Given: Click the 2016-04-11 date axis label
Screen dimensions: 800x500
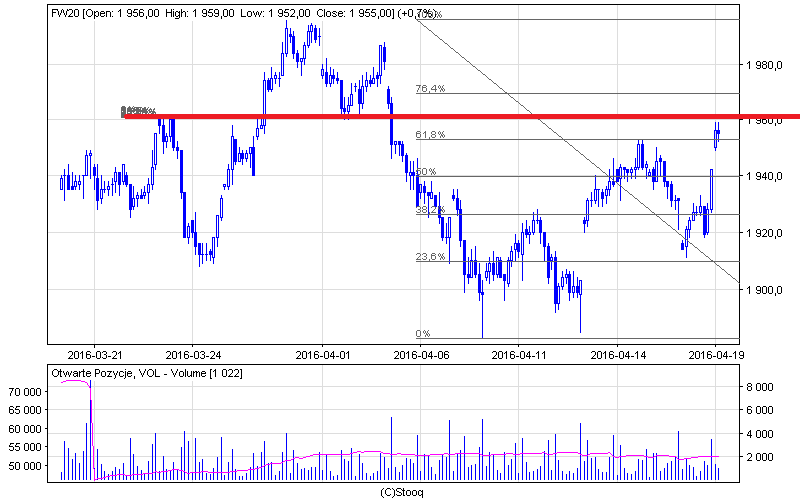Looking at the screenshot, I should 519,355.
